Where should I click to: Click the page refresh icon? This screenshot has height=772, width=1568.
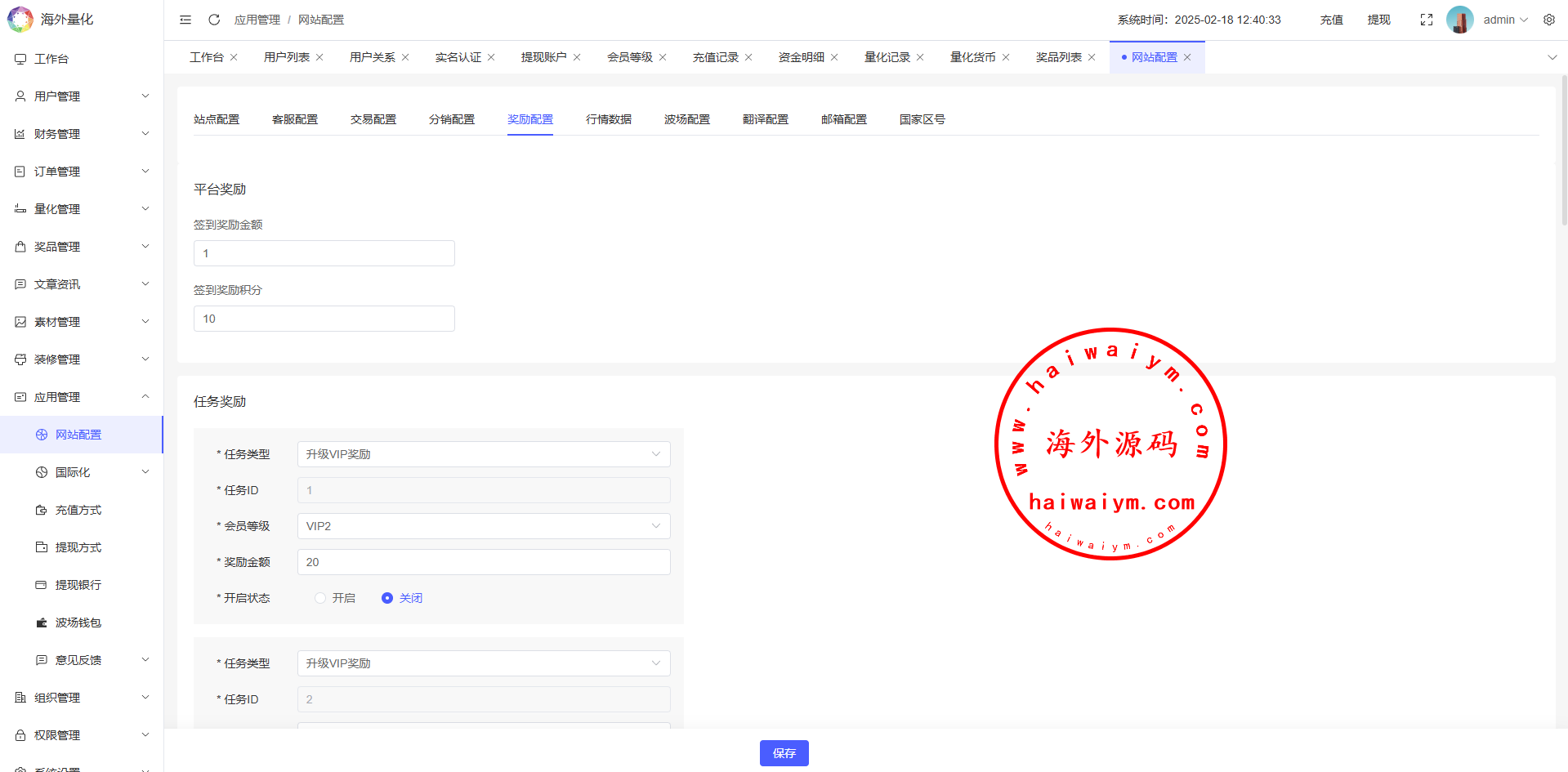pyautogui.click(x=214, y=20)
